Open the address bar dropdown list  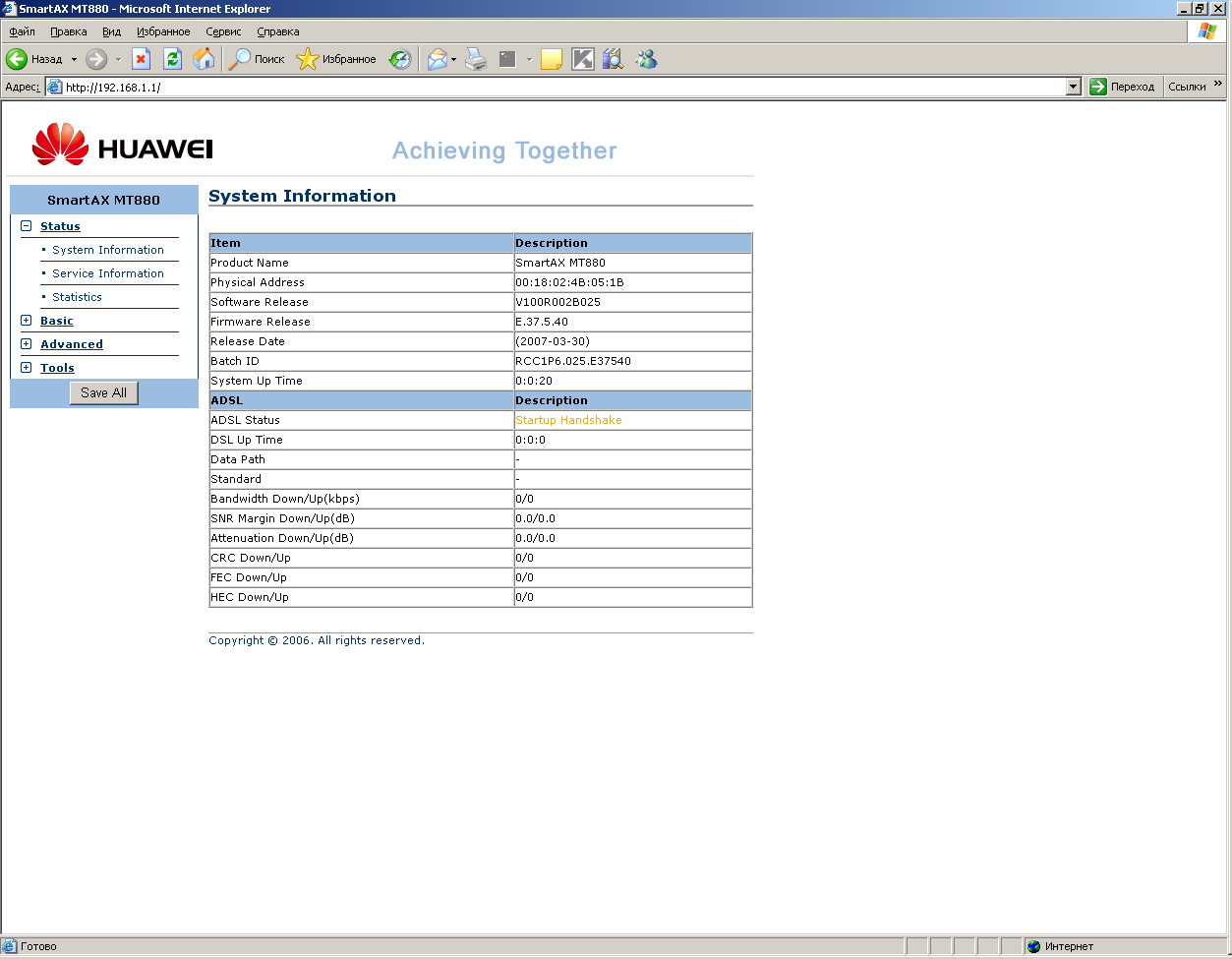1074,87
